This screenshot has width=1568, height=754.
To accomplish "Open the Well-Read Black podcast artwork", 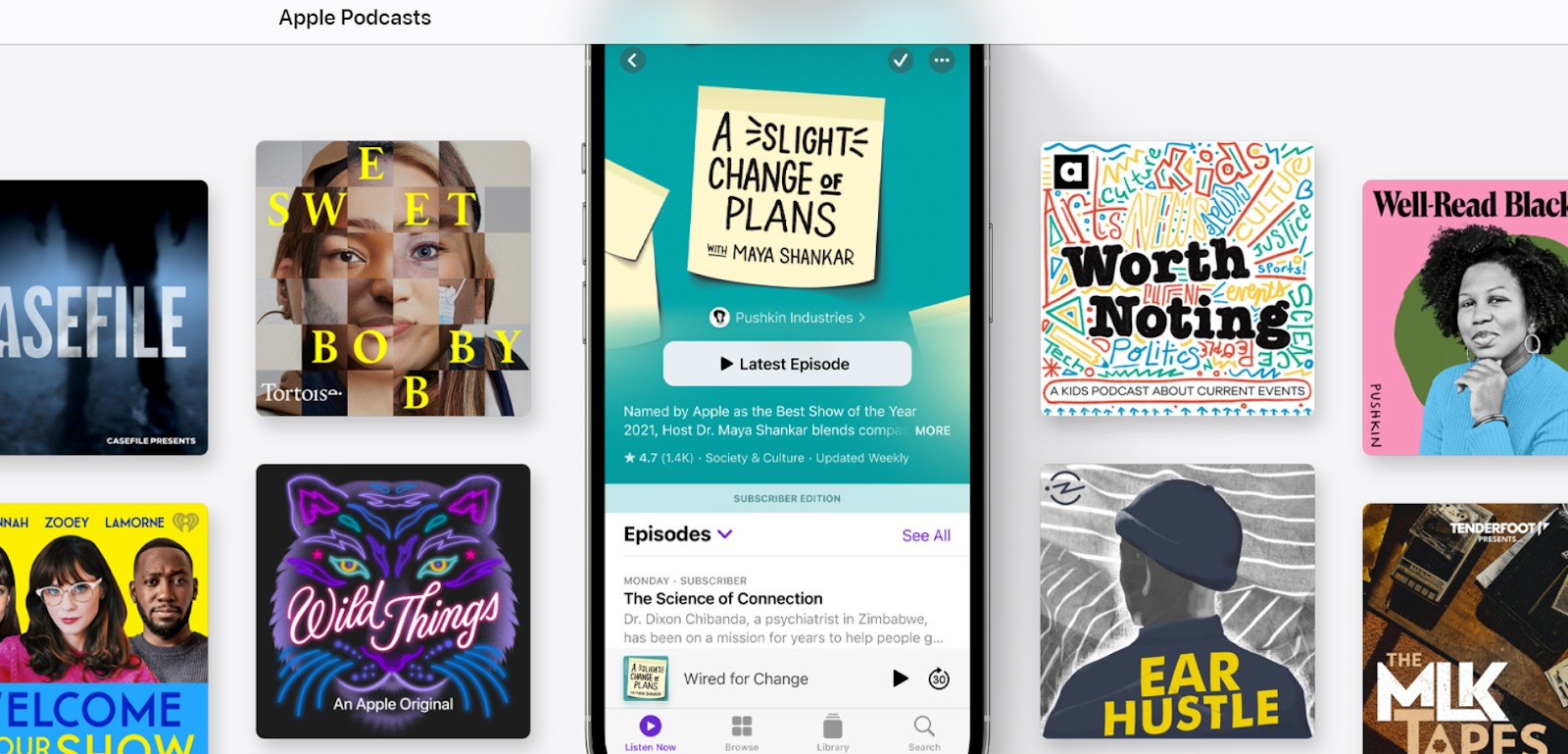I will [x=1465, y=318].
